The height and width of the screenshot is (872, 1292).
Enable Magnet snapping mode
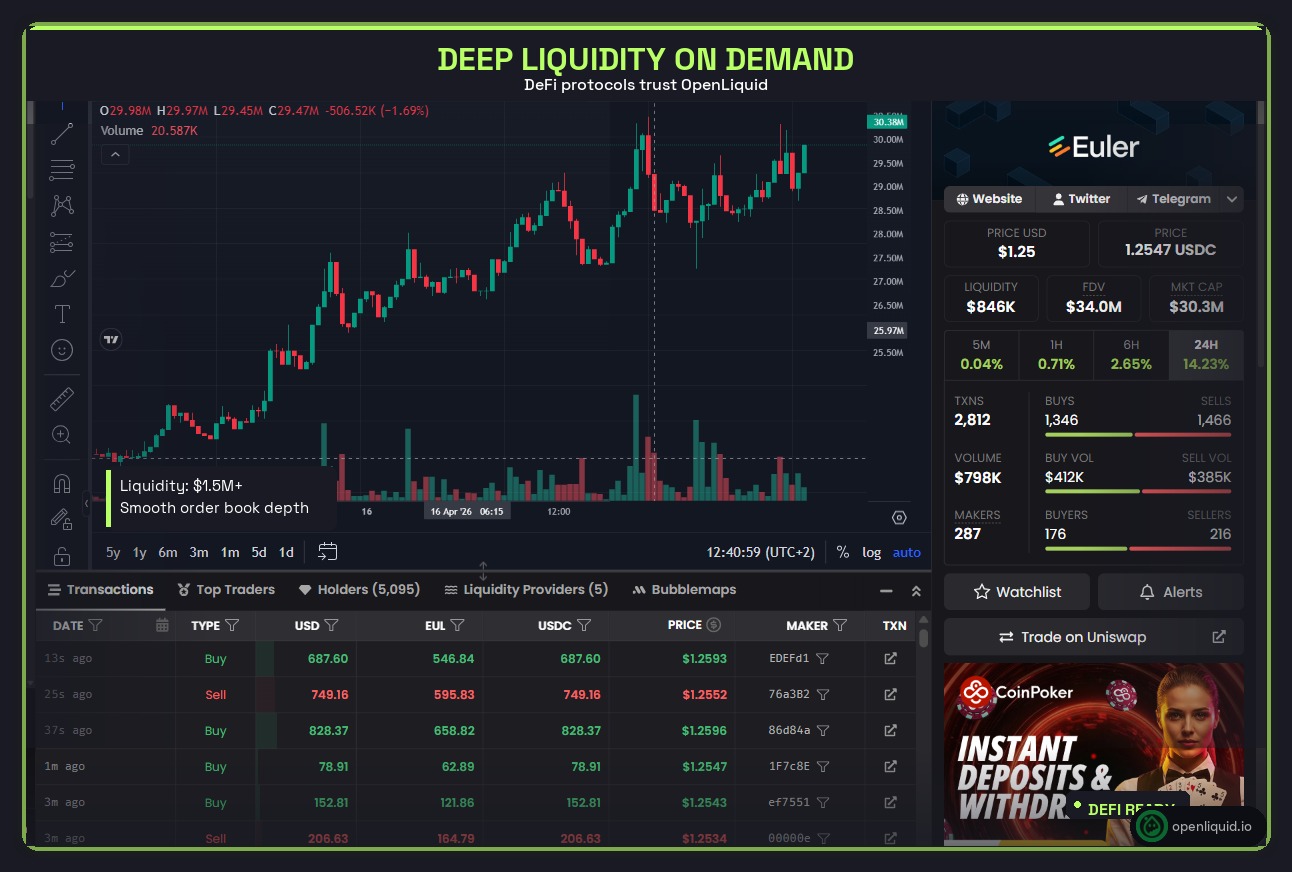(61, 483)
